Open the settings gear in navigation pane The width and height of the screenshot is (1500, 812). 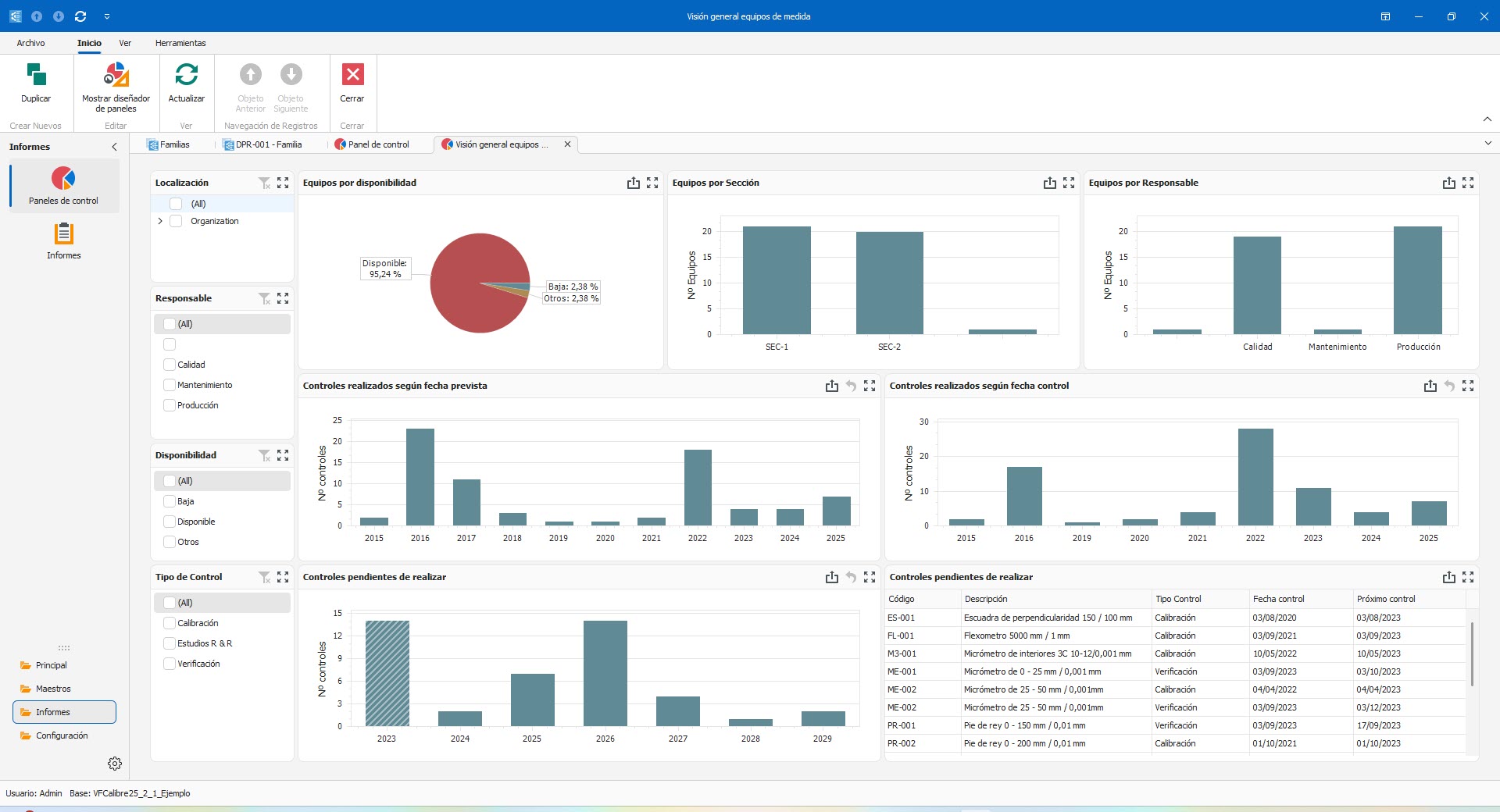[115, 764]
